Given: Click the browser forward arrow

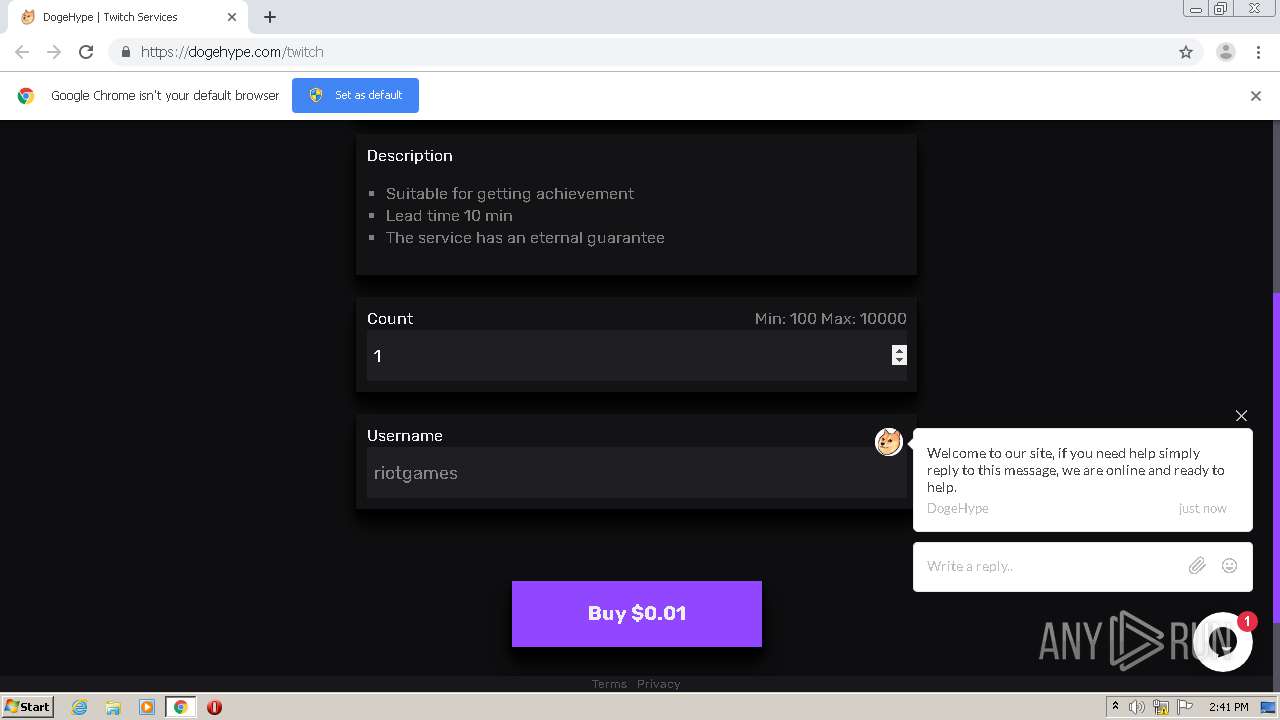Looking at the screenshot, I should point(54,52).
